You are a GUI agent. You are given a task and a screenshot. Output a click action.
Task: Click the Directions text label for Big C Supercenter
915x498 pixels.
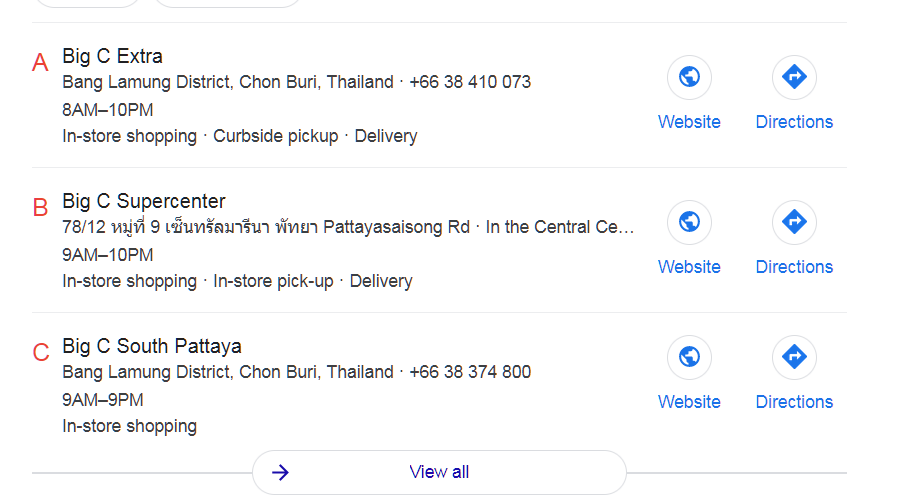(794, 267)
